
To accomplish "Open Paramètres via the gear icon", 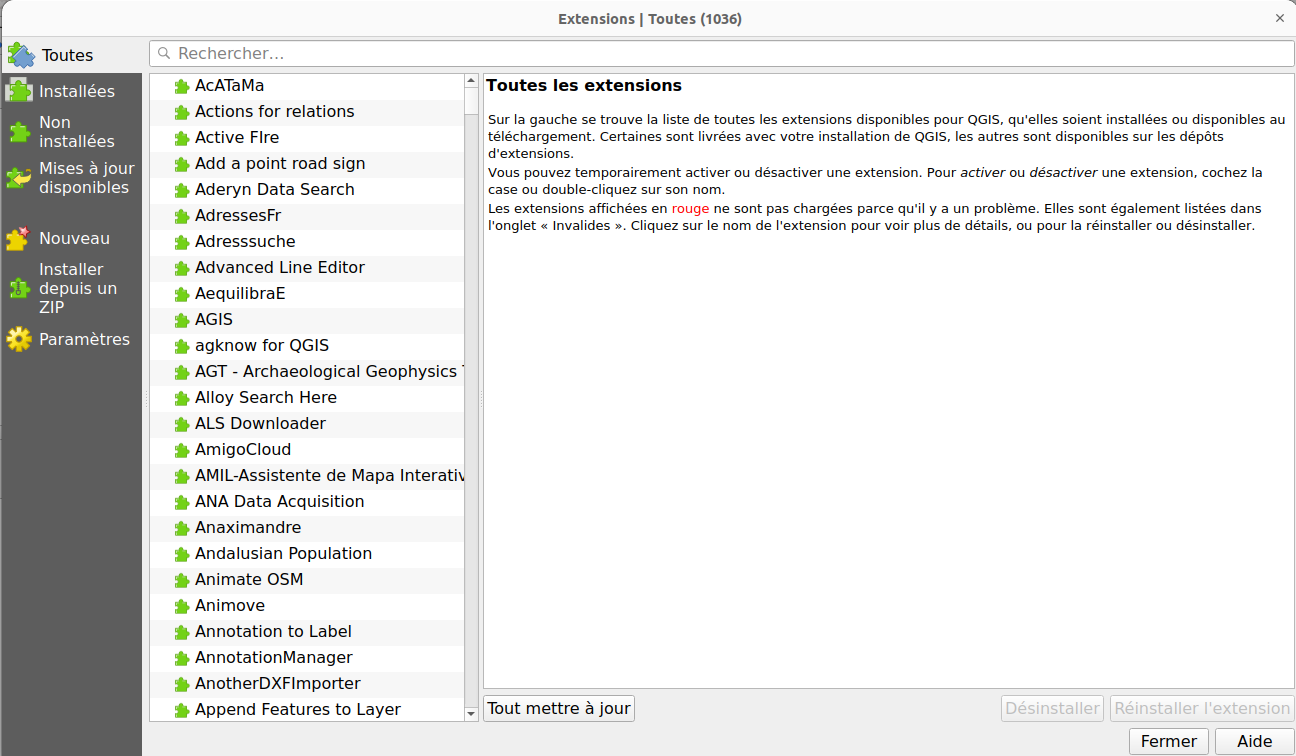I will 20,339.
